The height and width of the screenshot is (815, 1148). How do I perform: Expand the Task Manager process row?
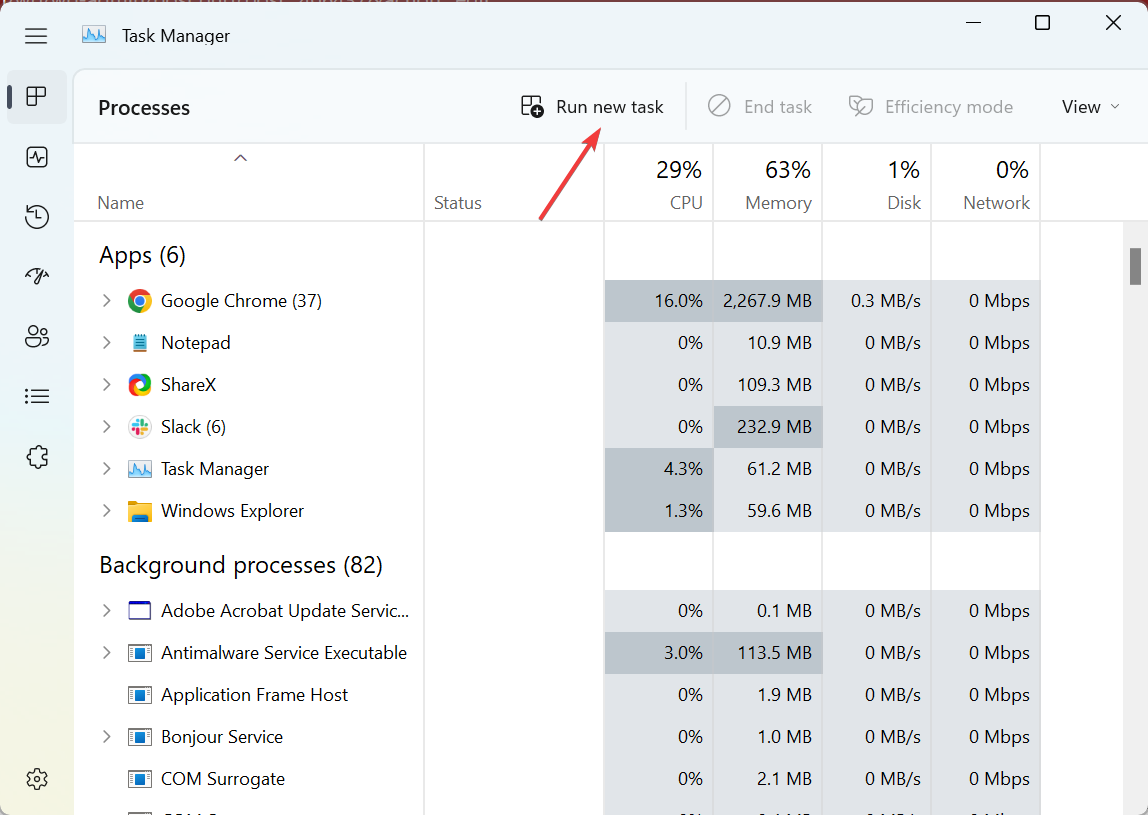click(x=107, y=469)
